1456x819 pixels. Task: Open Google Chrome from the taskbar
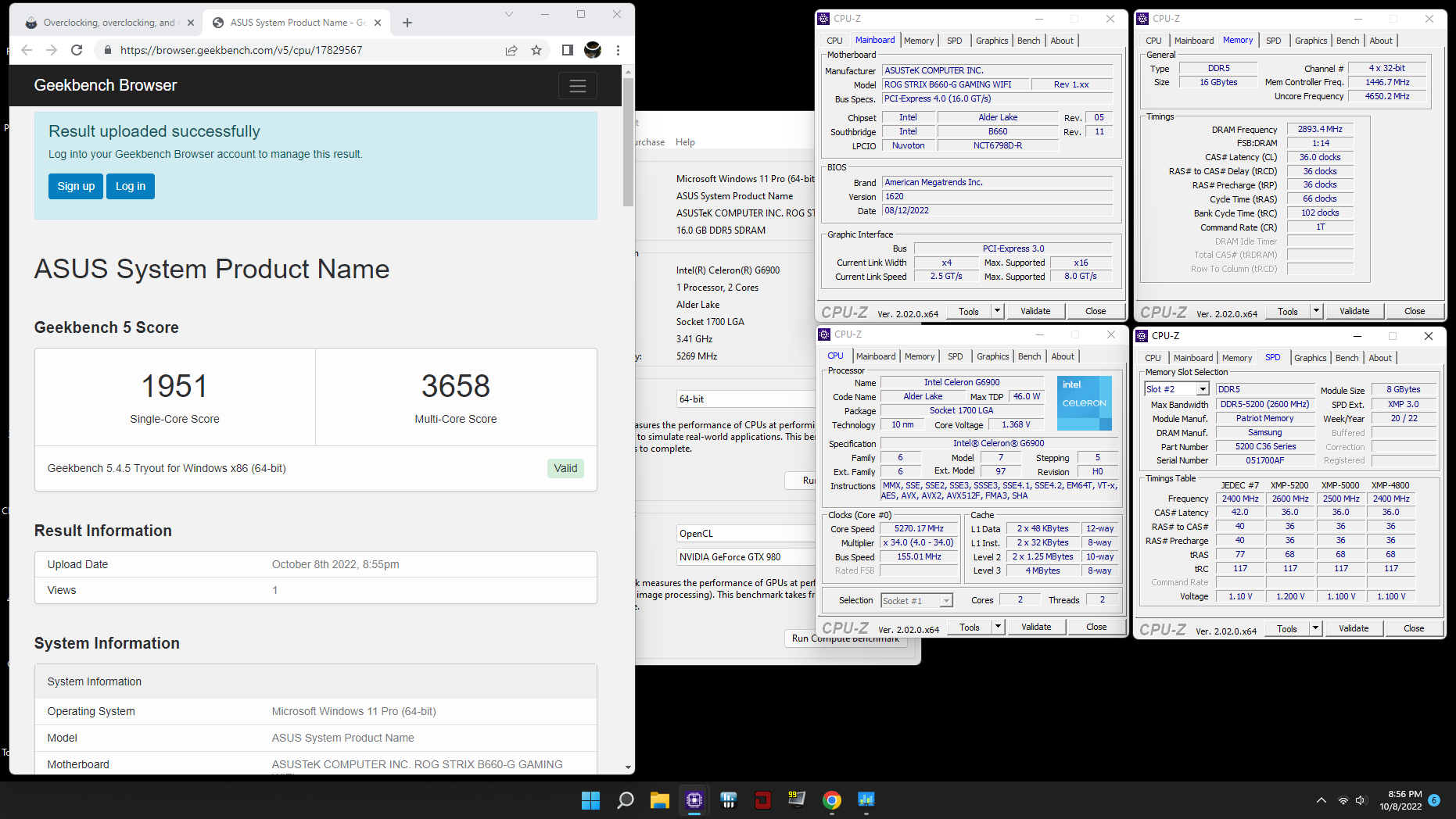coord(831,800)
